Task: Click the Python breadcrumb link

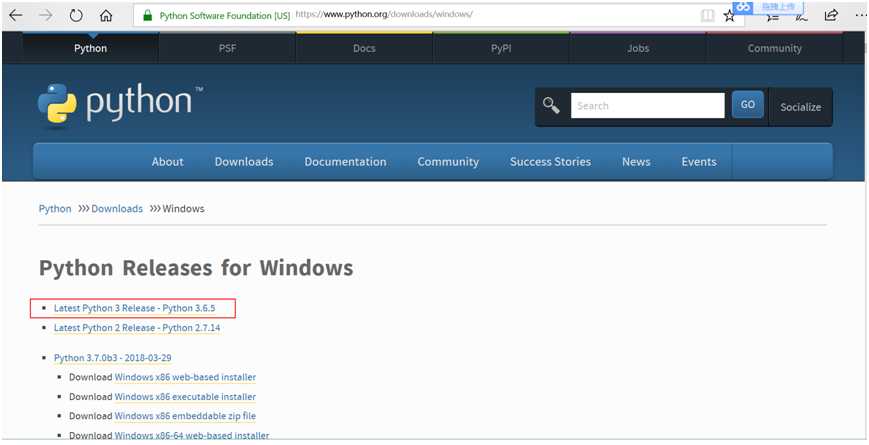Action: coord(55,209)
